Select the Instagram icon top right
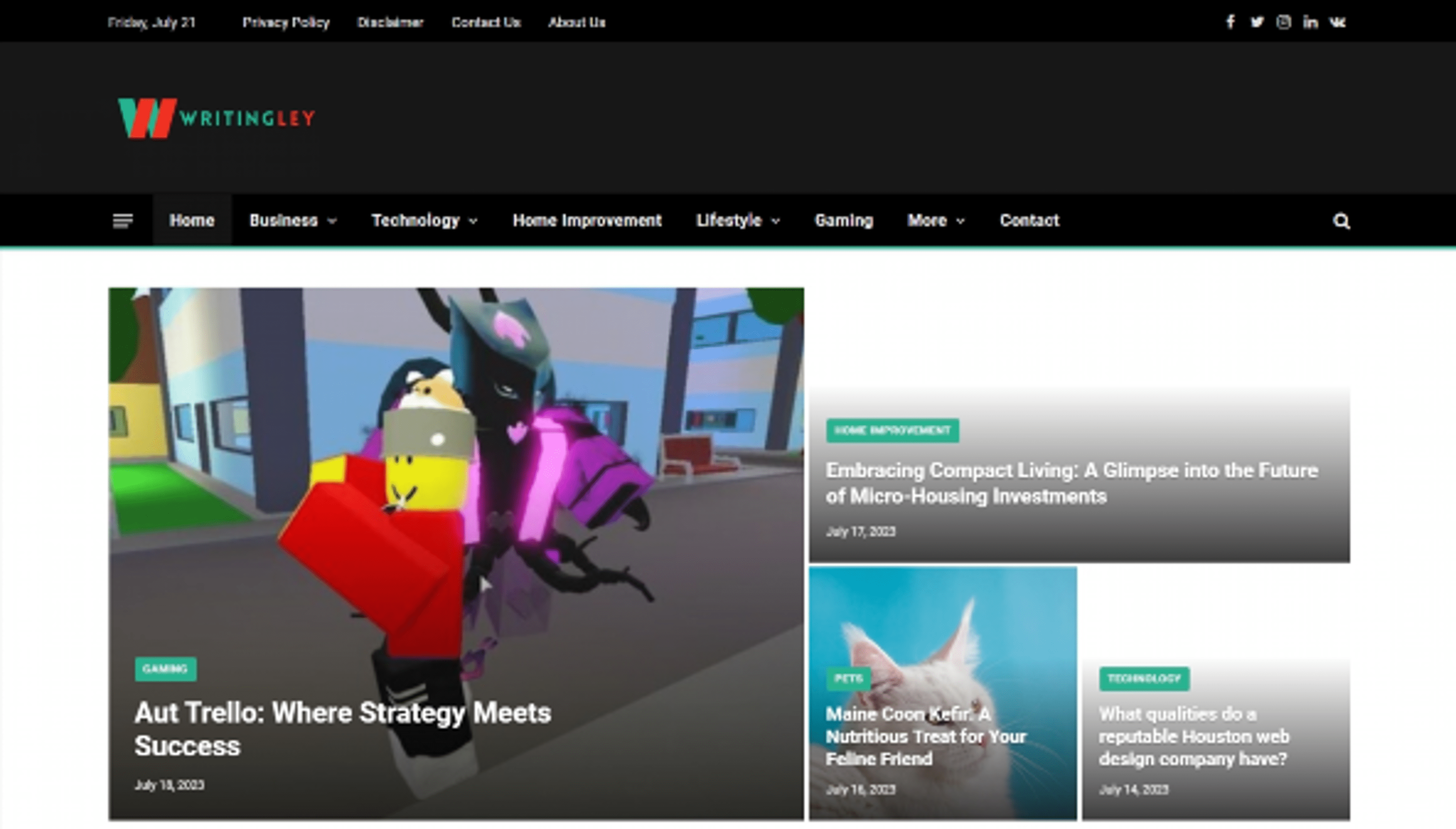1456x829 pixels. (x=1285, y=22)
